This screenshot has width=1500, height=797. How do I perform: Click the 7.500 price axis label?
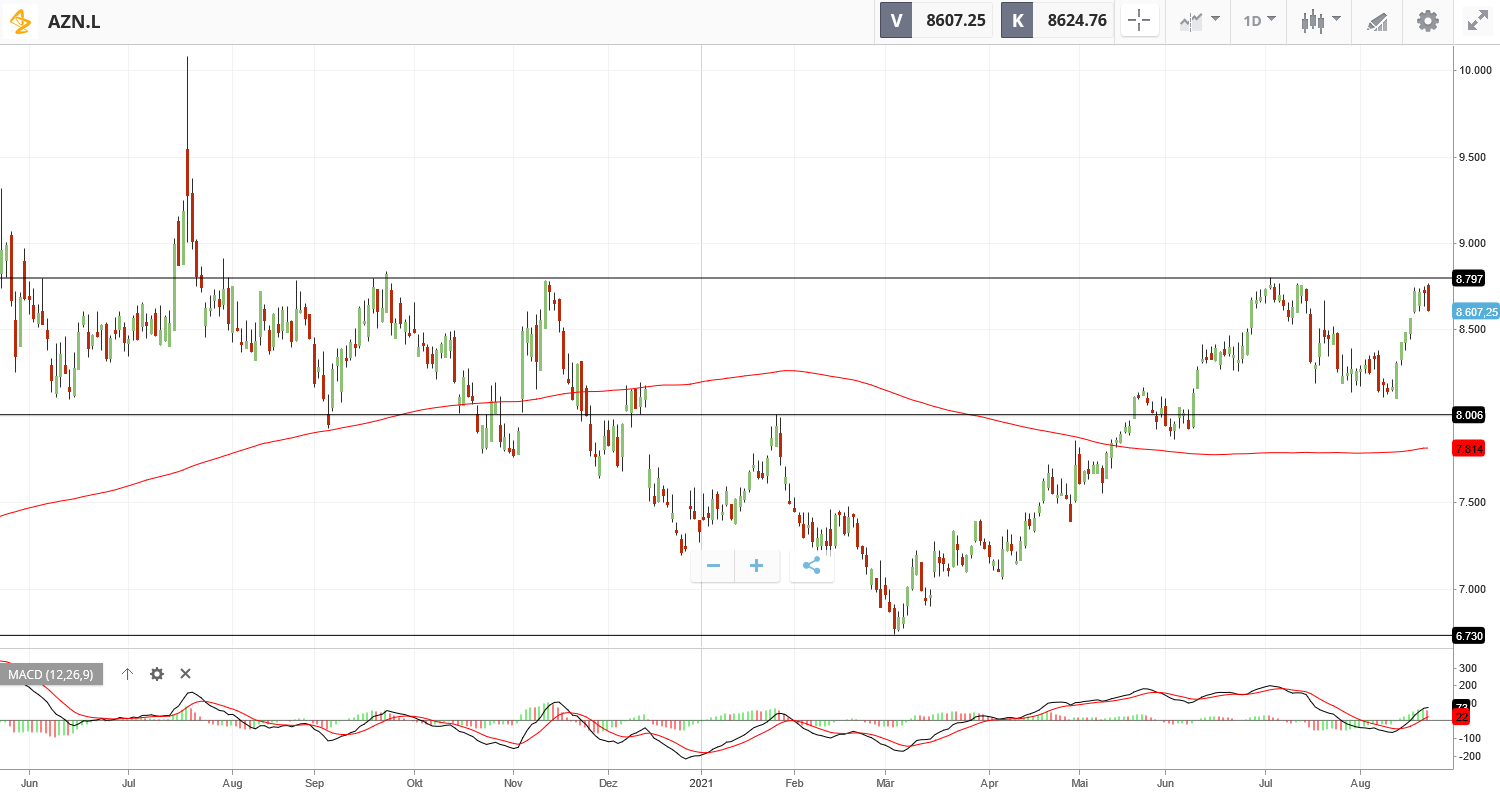pos(1474,503)
